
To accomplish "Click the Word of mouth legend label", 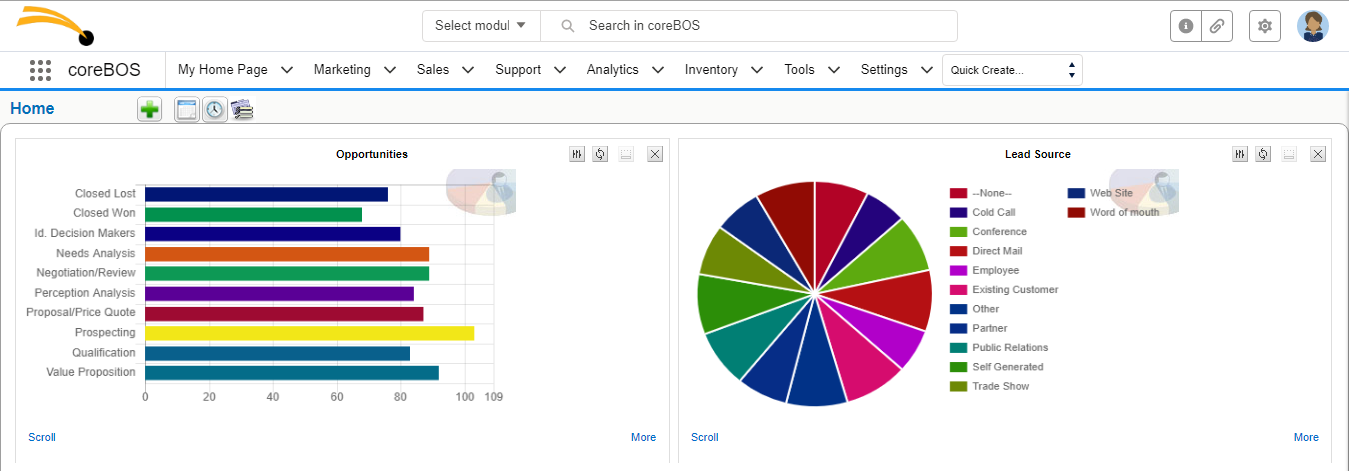I will coord(1125,212).
